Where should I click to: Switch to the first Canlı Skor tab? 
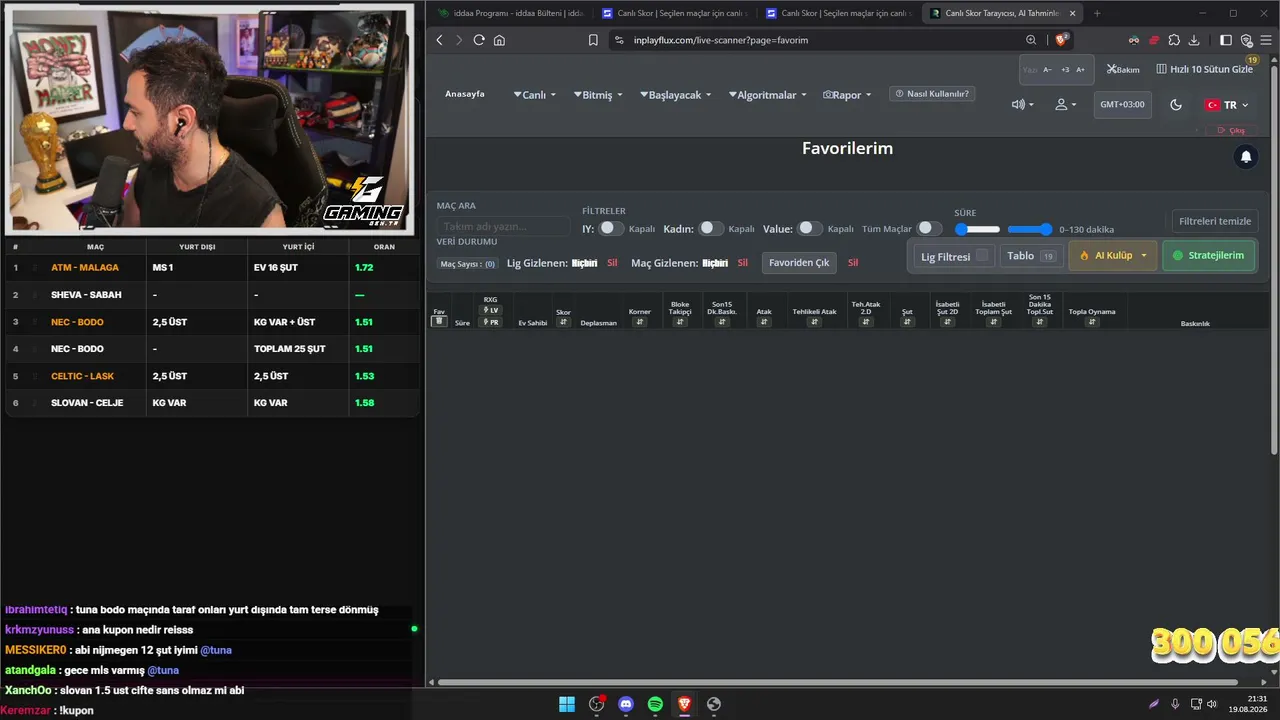pyautogui.click(x=674, y=13)
